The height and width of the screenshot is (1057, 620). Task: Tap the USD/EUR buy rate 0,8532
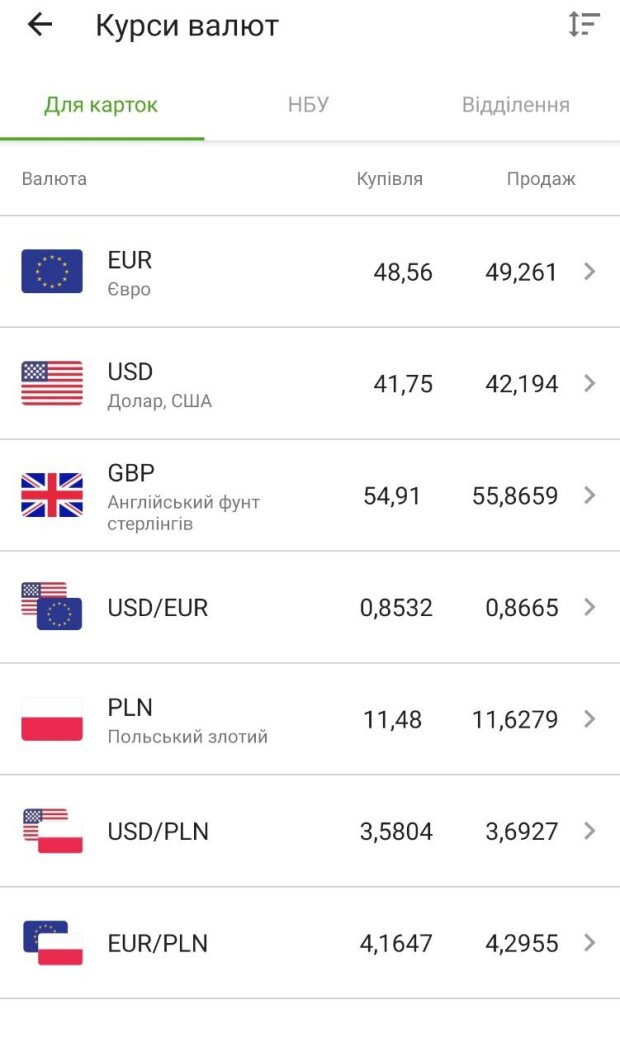point(396,608)
